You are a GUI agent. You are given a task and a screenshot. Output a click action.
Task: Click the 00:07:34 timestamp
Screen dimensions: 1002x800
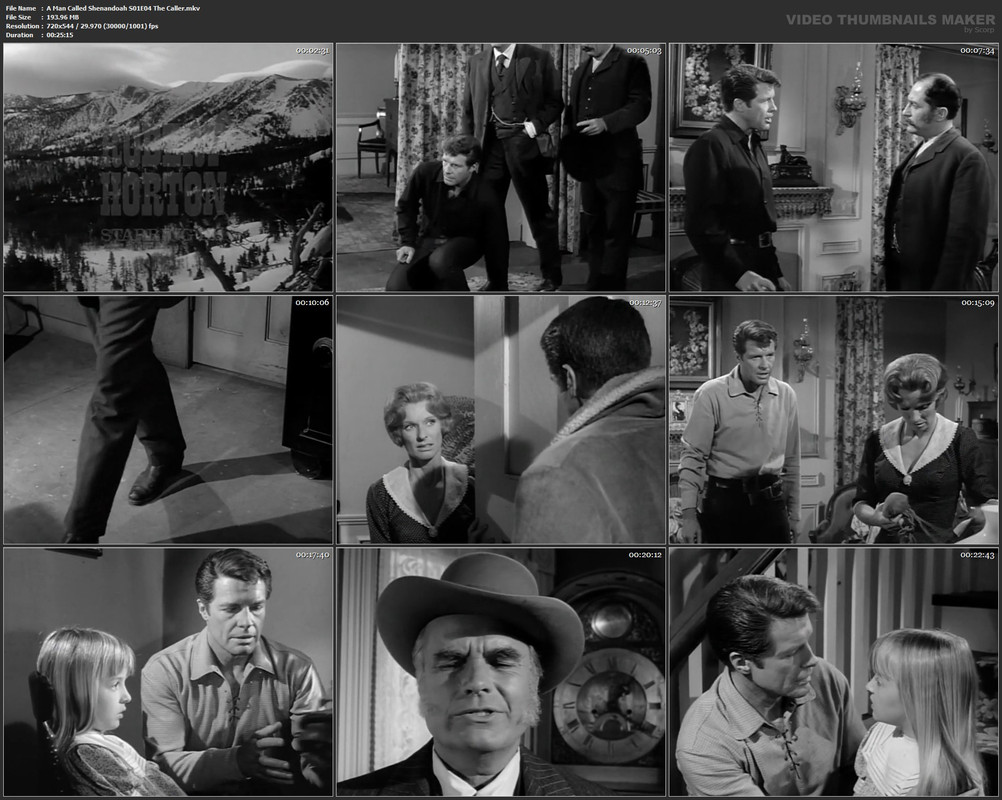point(977,50)
